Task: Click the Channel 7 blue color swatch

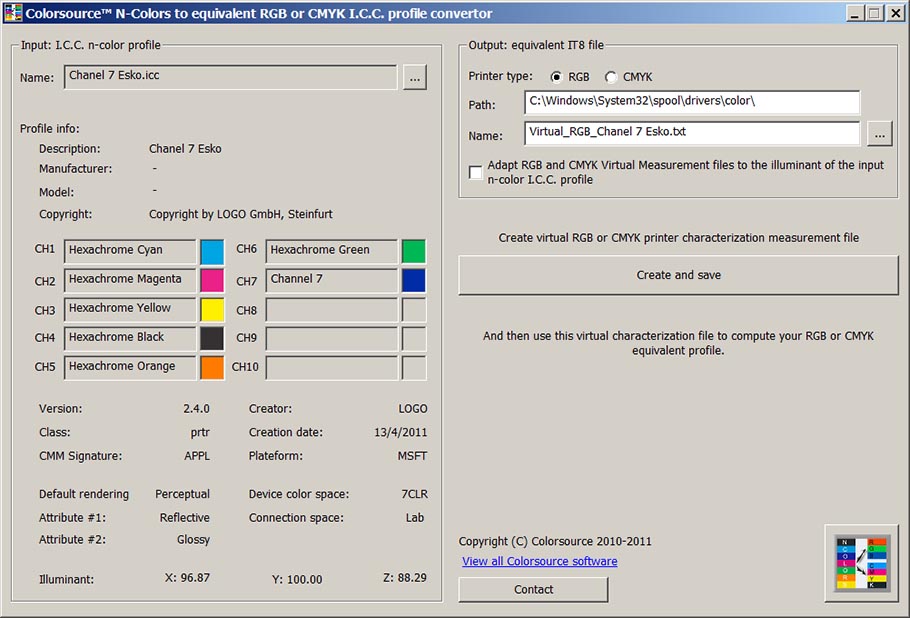Action: [414, 281]
